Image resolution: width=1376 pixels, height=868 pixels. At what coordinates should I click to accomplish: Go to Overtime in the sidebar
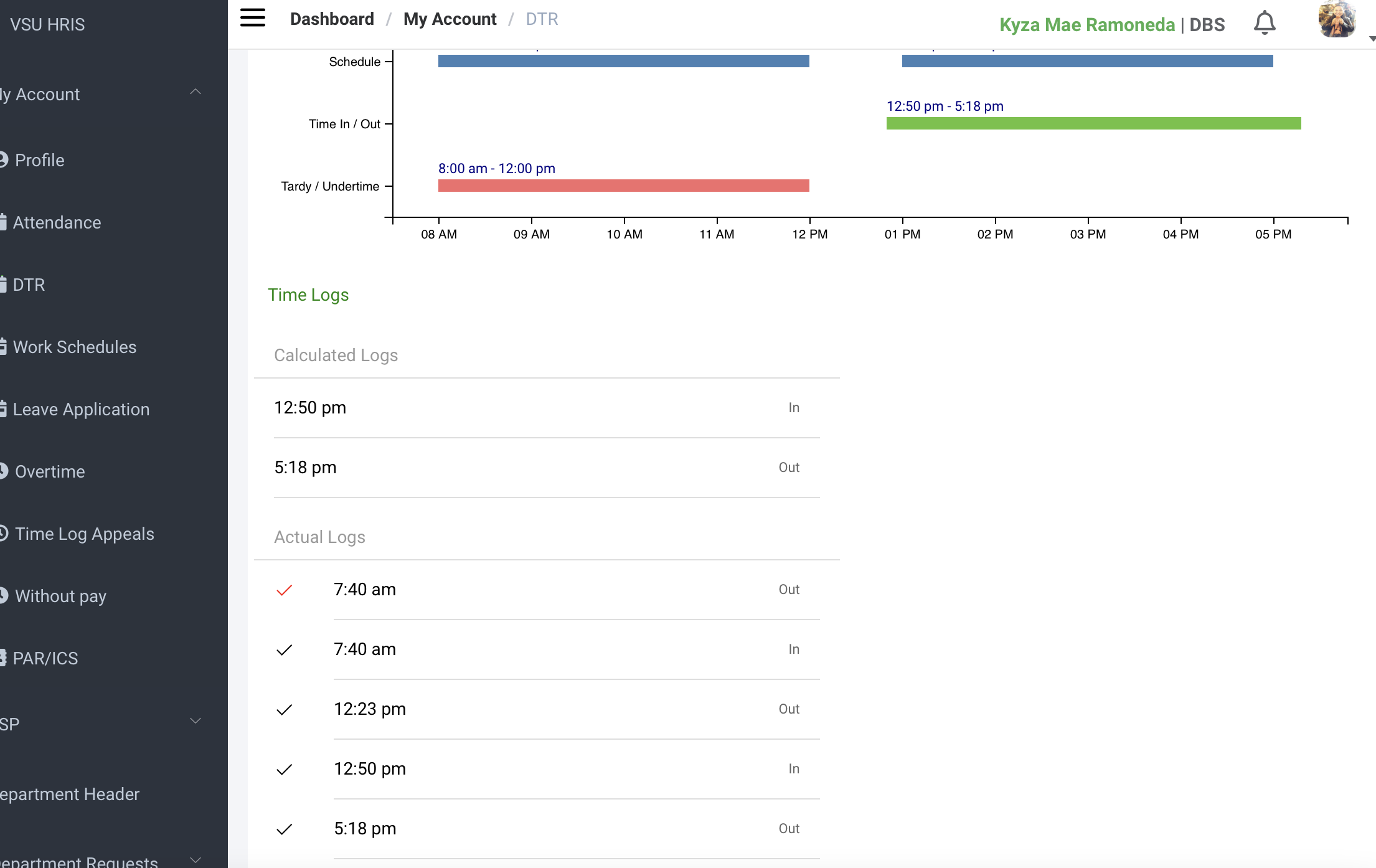pos(50,471)
